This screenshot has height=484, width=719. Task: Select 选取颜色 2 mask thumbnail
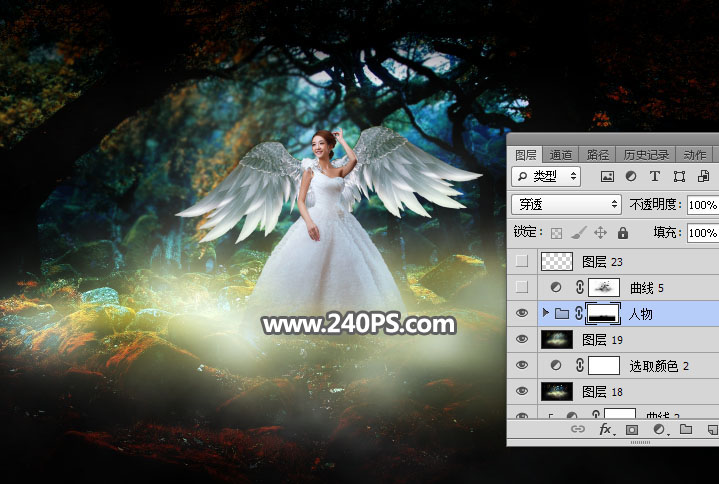point(604,366)
